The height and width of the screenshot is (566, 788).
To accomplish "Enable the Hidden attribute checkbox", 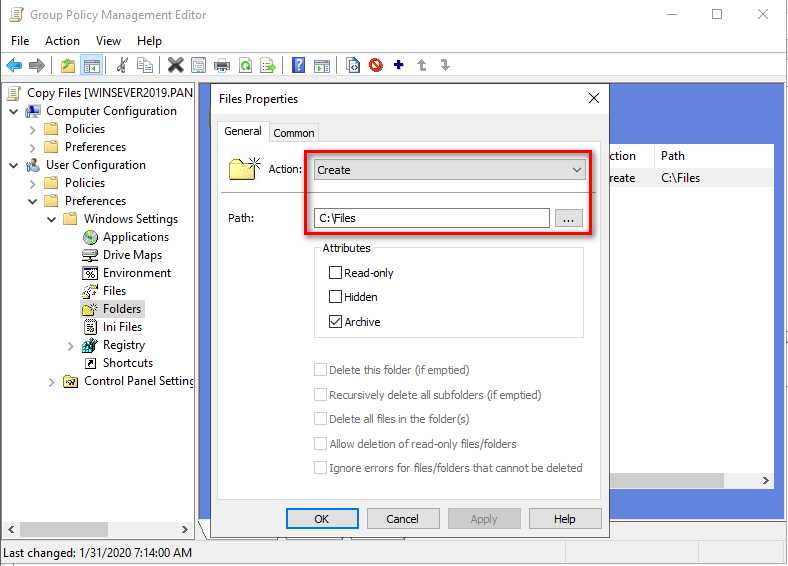I will click(x=335, y=297).
